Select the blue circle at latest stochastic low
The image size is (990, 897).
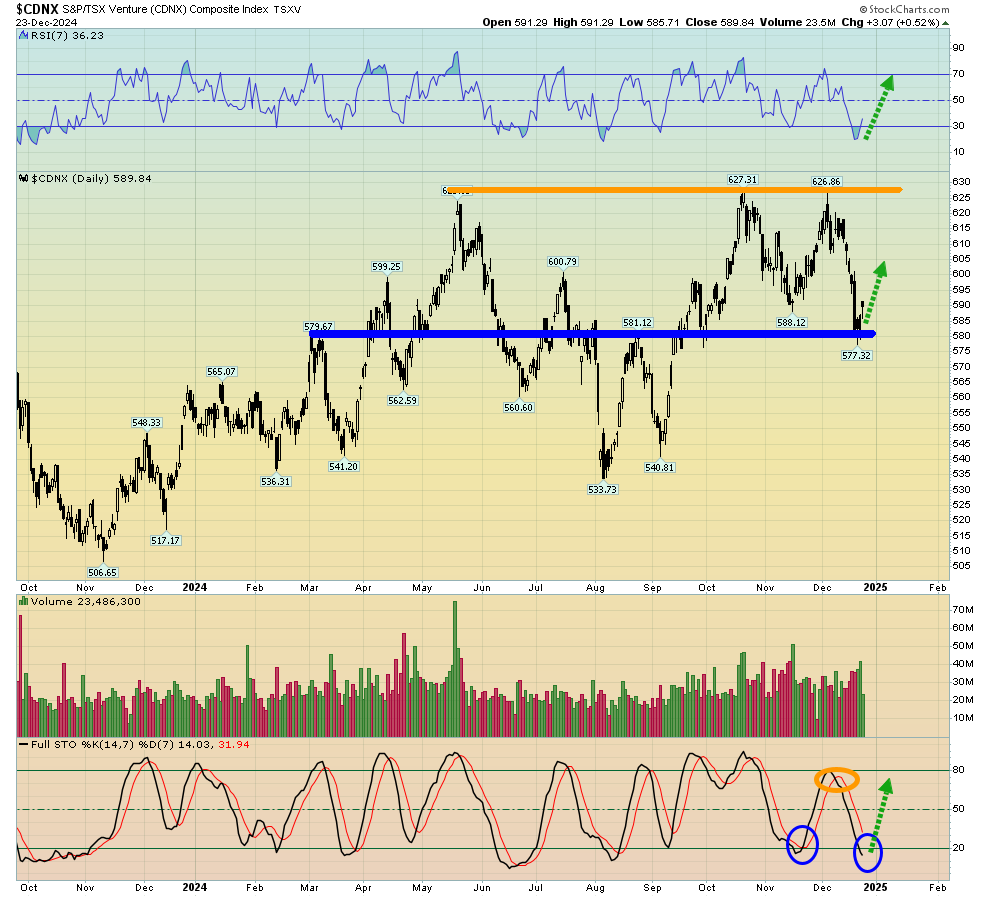(x=868, y=851)
